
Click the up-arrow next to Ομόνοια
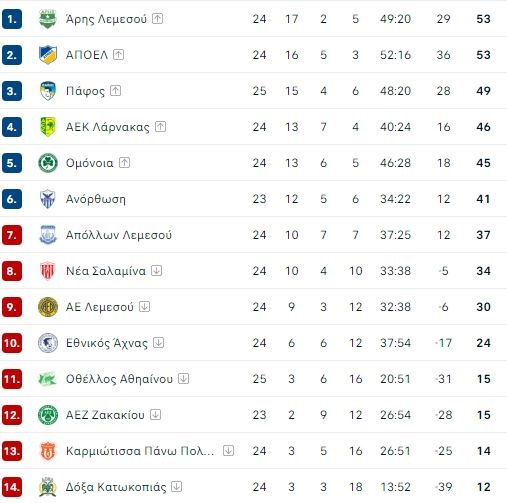124,162
